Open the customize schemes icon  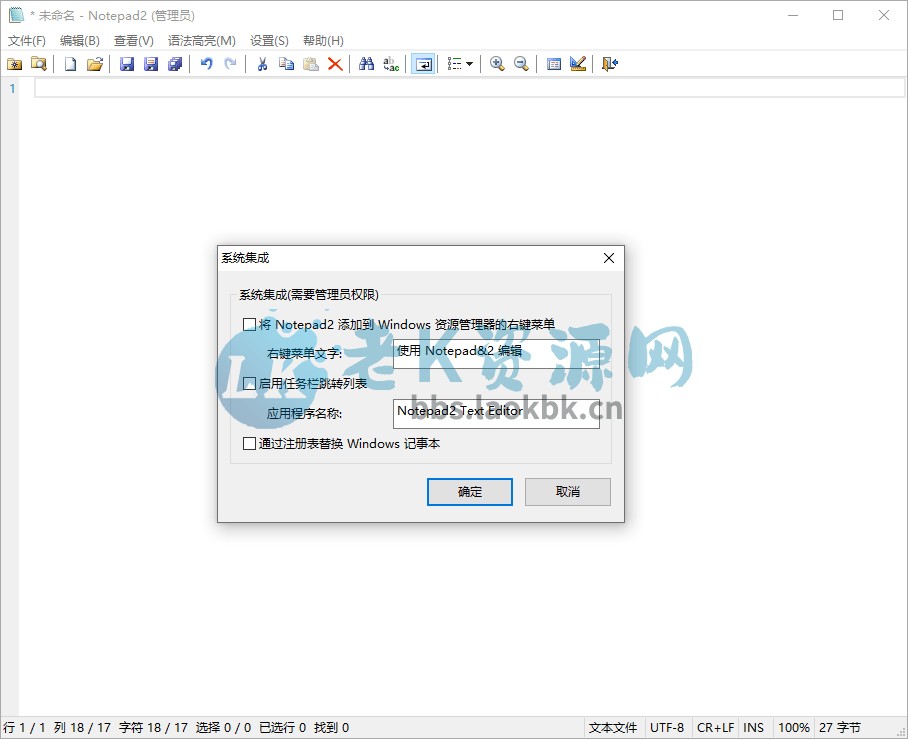pos(578,64)
